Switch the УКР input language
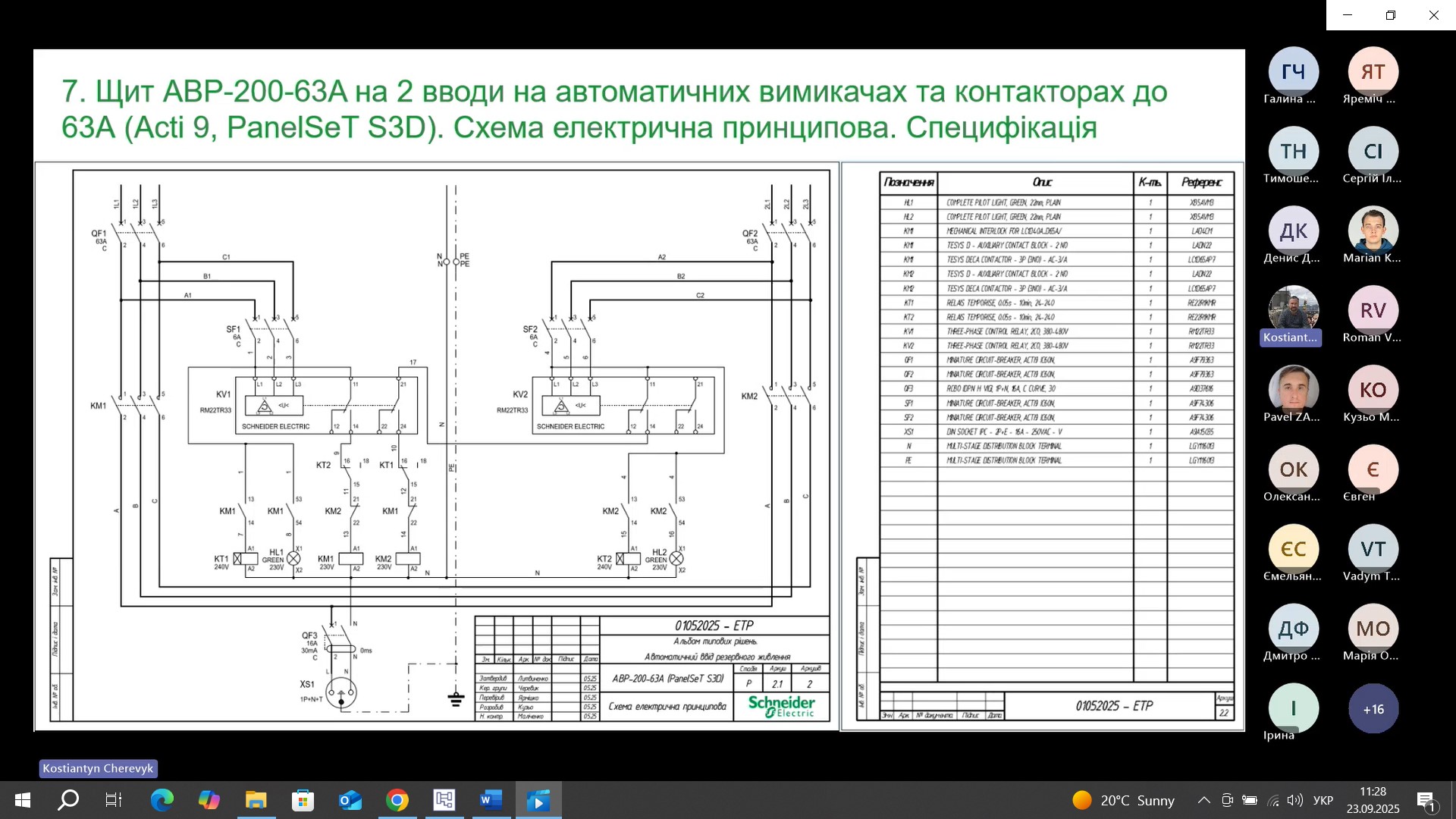Screen dimensions: 1456x819 pos(1323,800)
